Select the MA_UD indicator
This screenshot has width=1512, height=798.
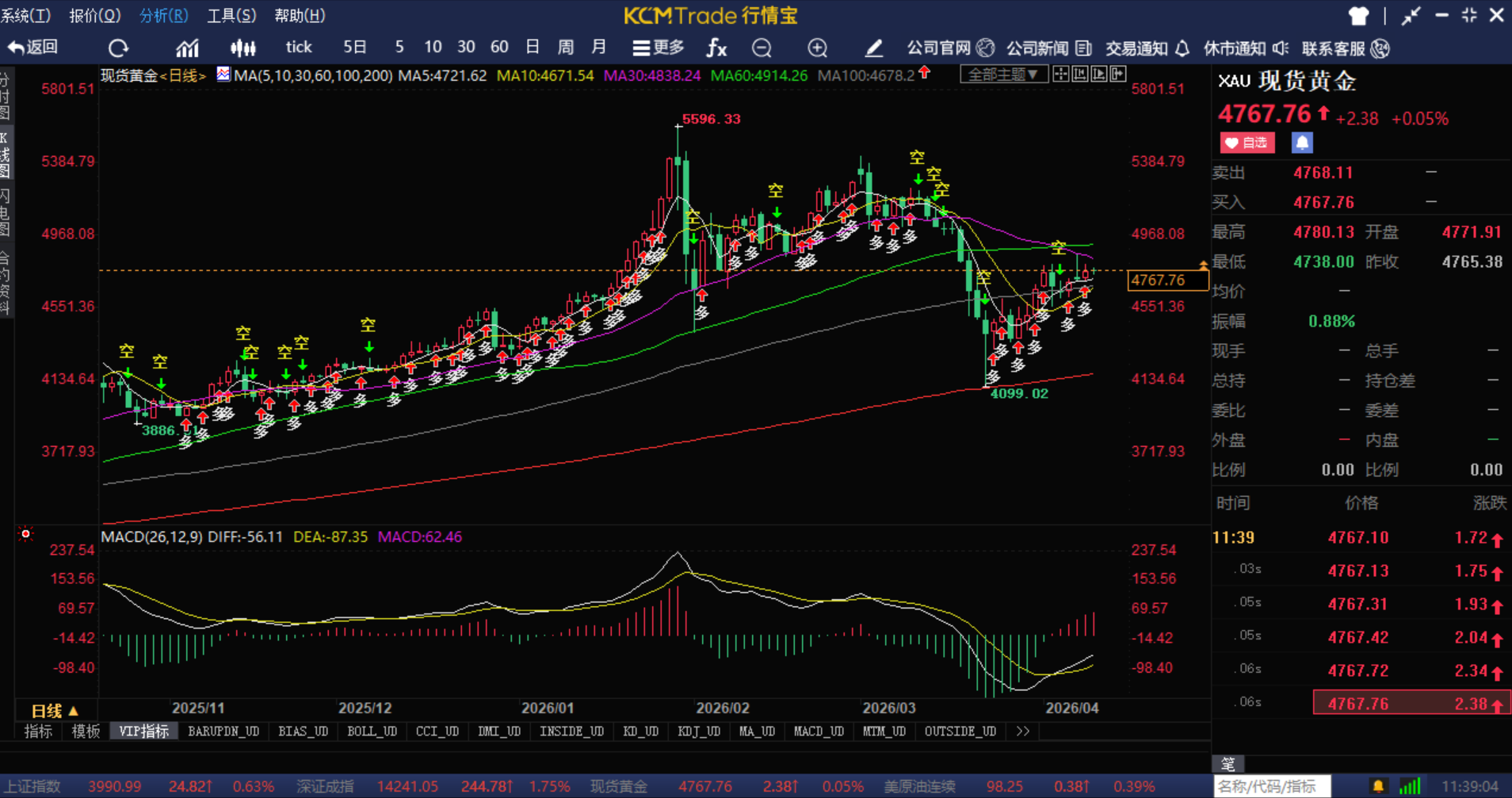(758, 731)
